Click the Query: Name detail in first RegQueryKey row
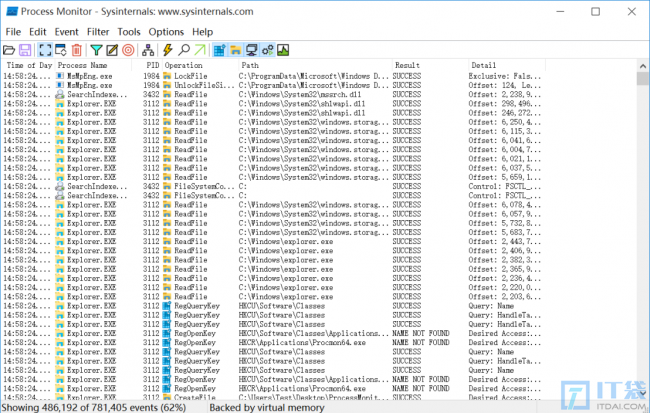Image resolution: width=650 pixels, height=413 pixels. (491, 306)
